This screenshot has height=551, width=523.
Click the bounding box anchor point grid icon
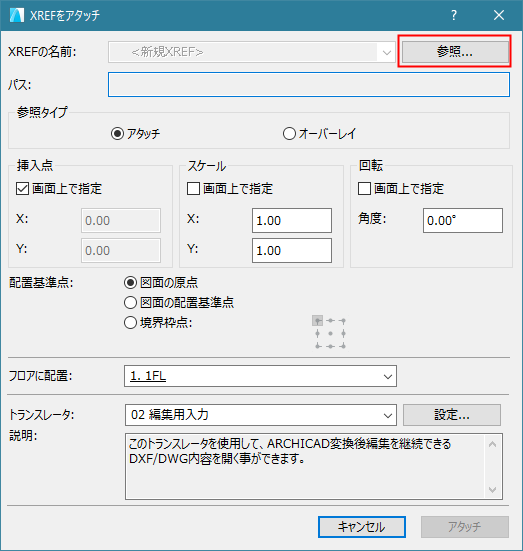click(329, 332)
